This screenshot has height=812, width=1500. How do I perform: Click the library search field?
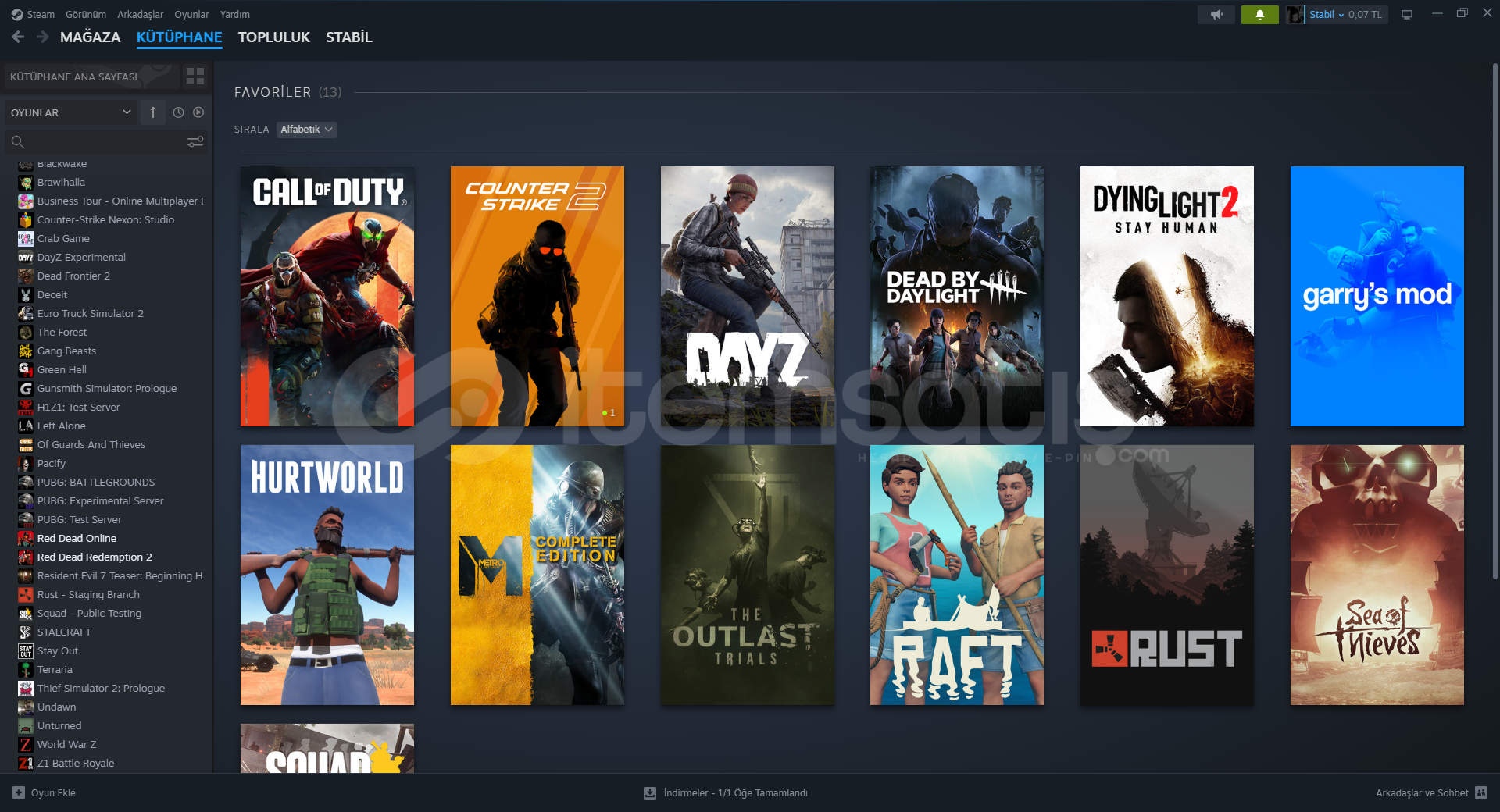(106, 141)
